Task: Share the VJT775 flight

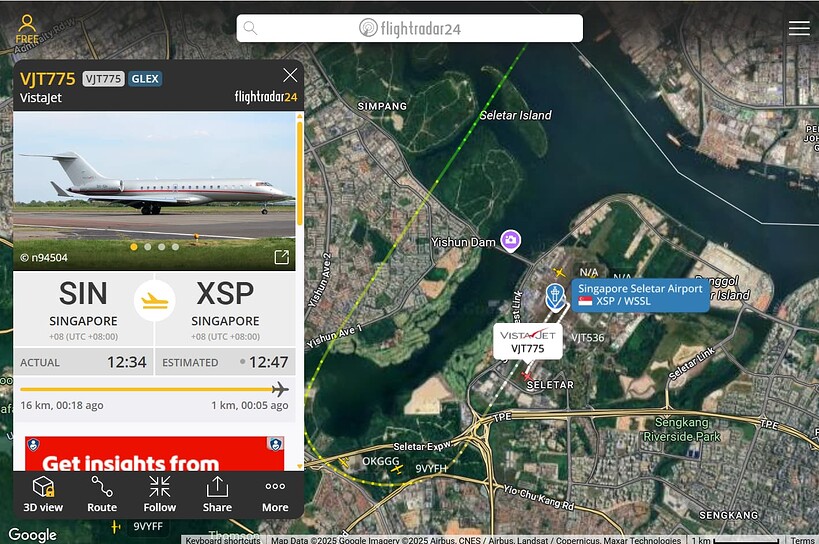Action: tap(217, 494)
